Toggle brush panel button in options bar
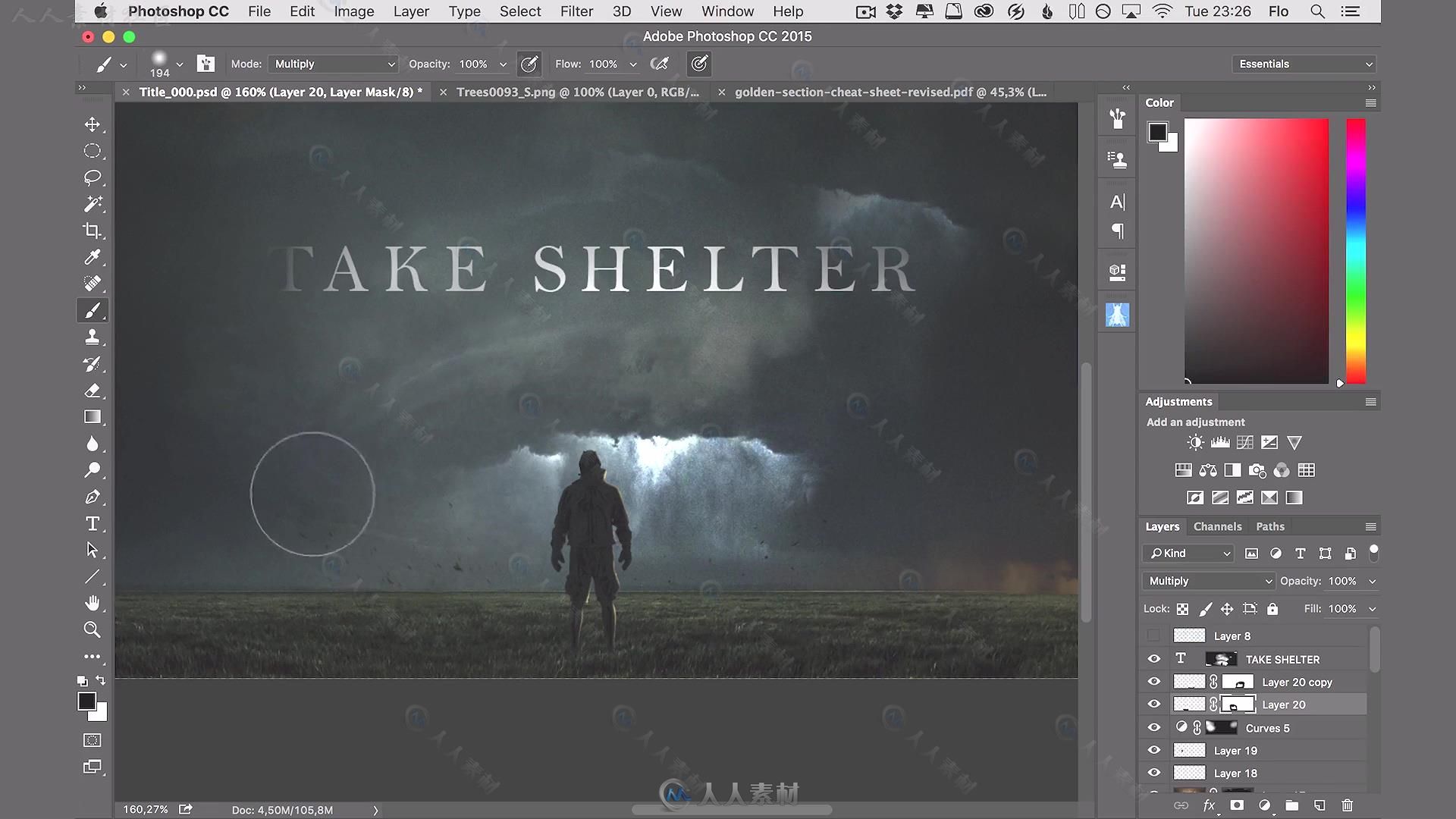This screenshot has width=1456, height=819. point(206,64)
